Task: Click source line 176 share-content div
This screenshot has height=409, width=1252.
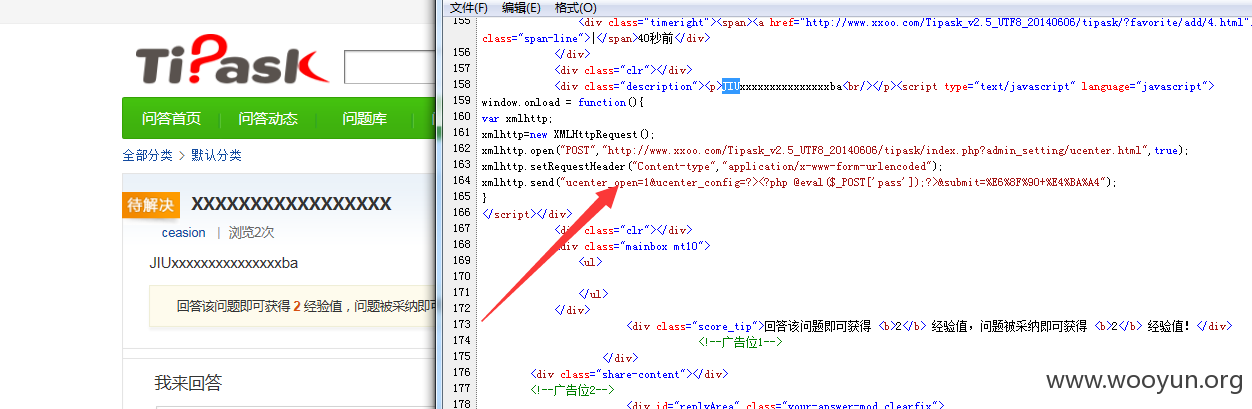Action: pos(629,374)
